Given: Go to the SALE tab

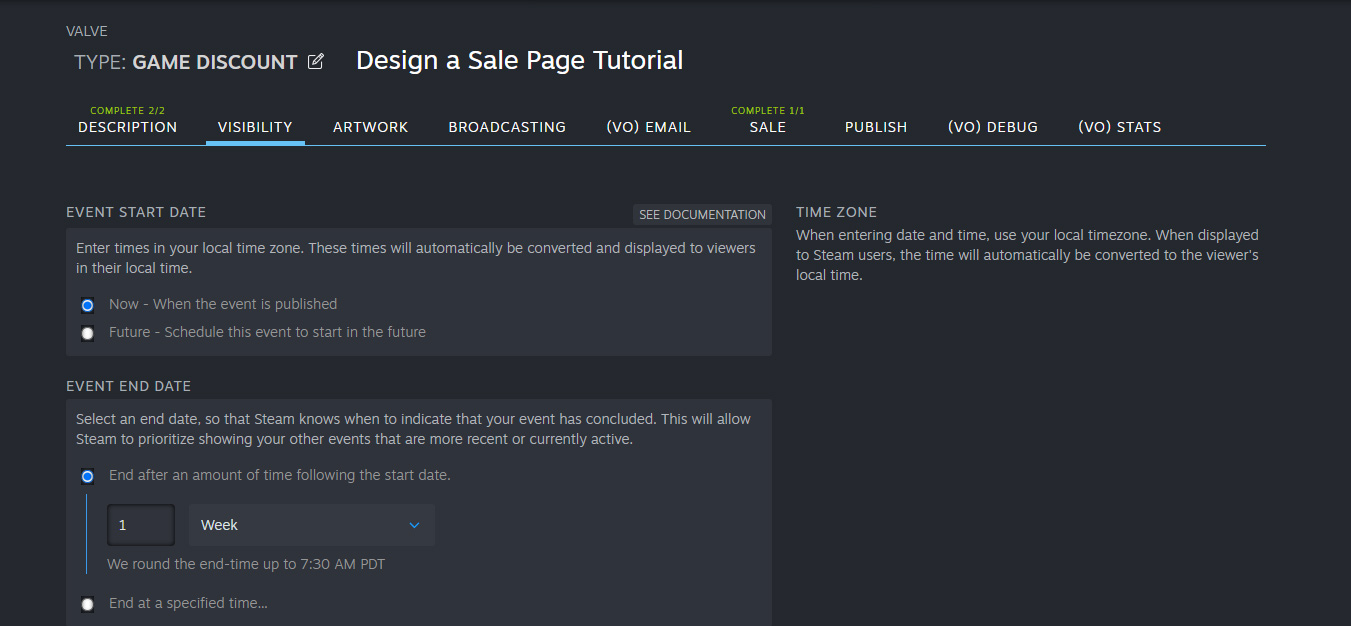Looking at the screenshot, I should point(767,126).
